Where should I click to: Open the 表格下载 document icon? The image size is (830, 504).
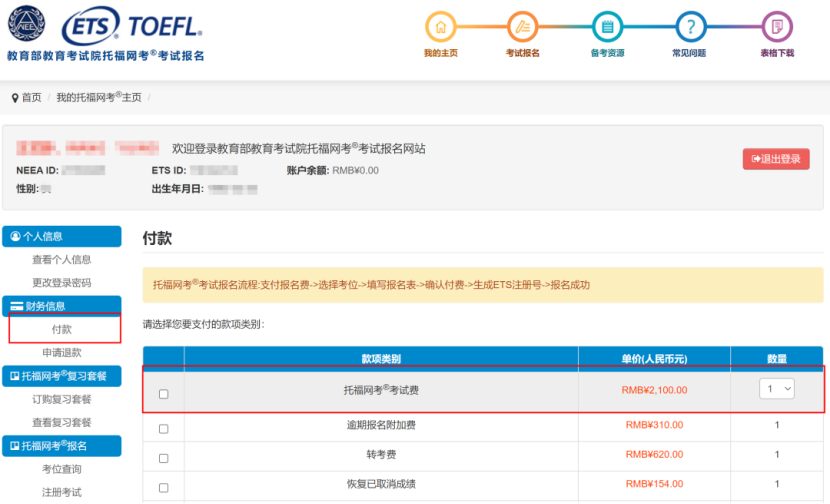pos(777,26)
